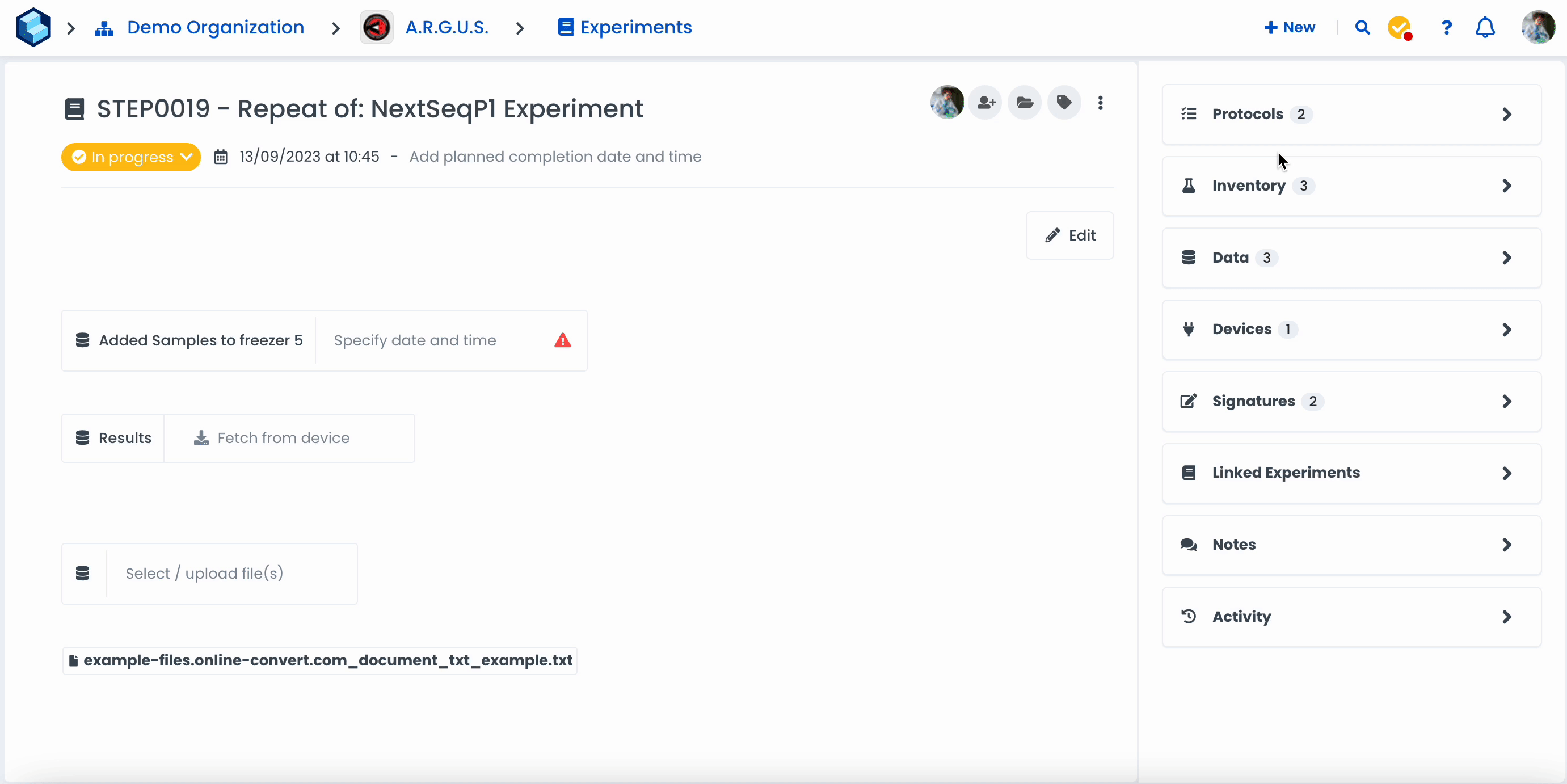The width and height of the screenshot is (1567, 784).
Task: Open the In progress status dropdown
Action: coord(132,157)
